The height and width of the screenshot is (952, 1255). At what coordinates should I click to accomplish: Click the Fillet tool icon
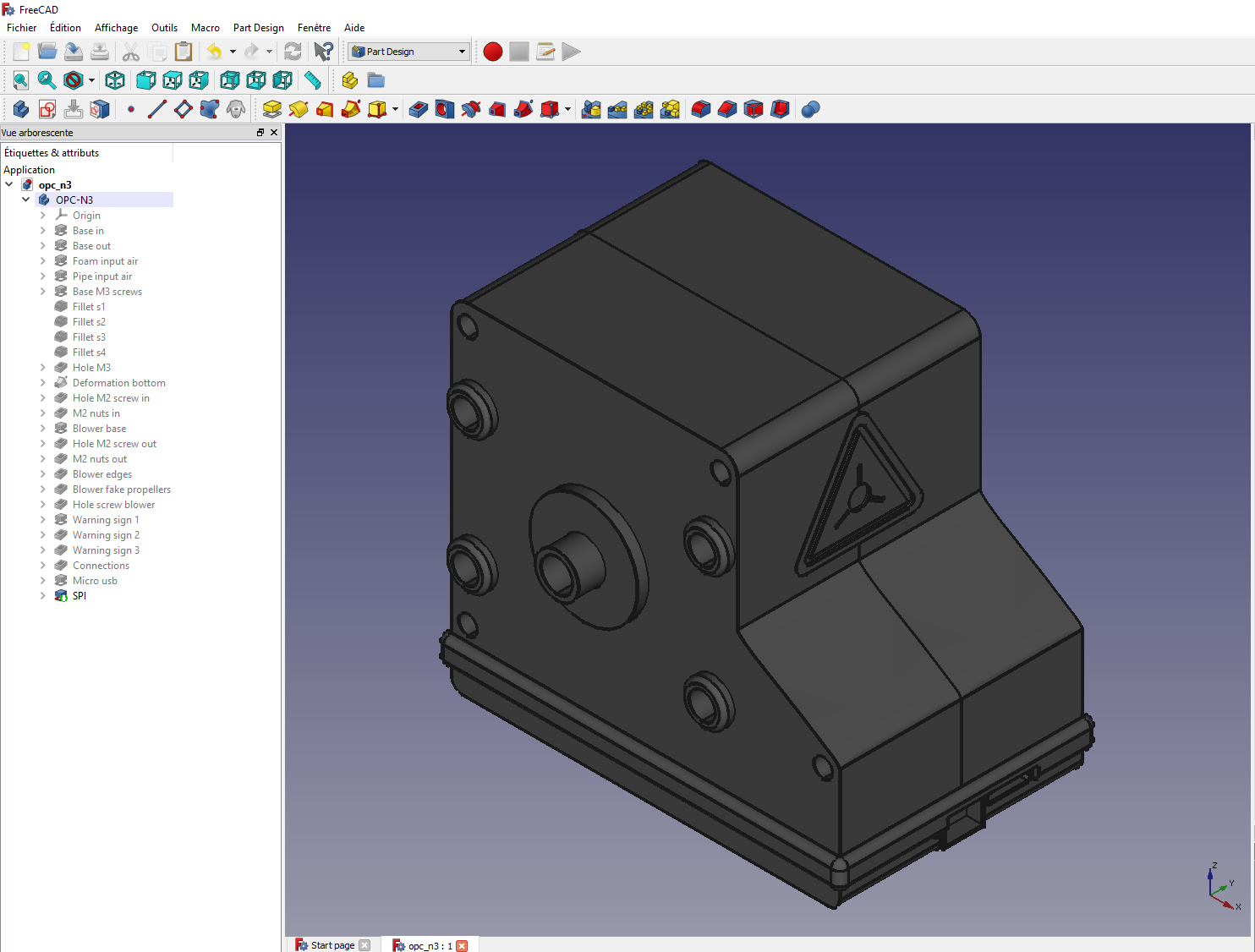[701, 109]
